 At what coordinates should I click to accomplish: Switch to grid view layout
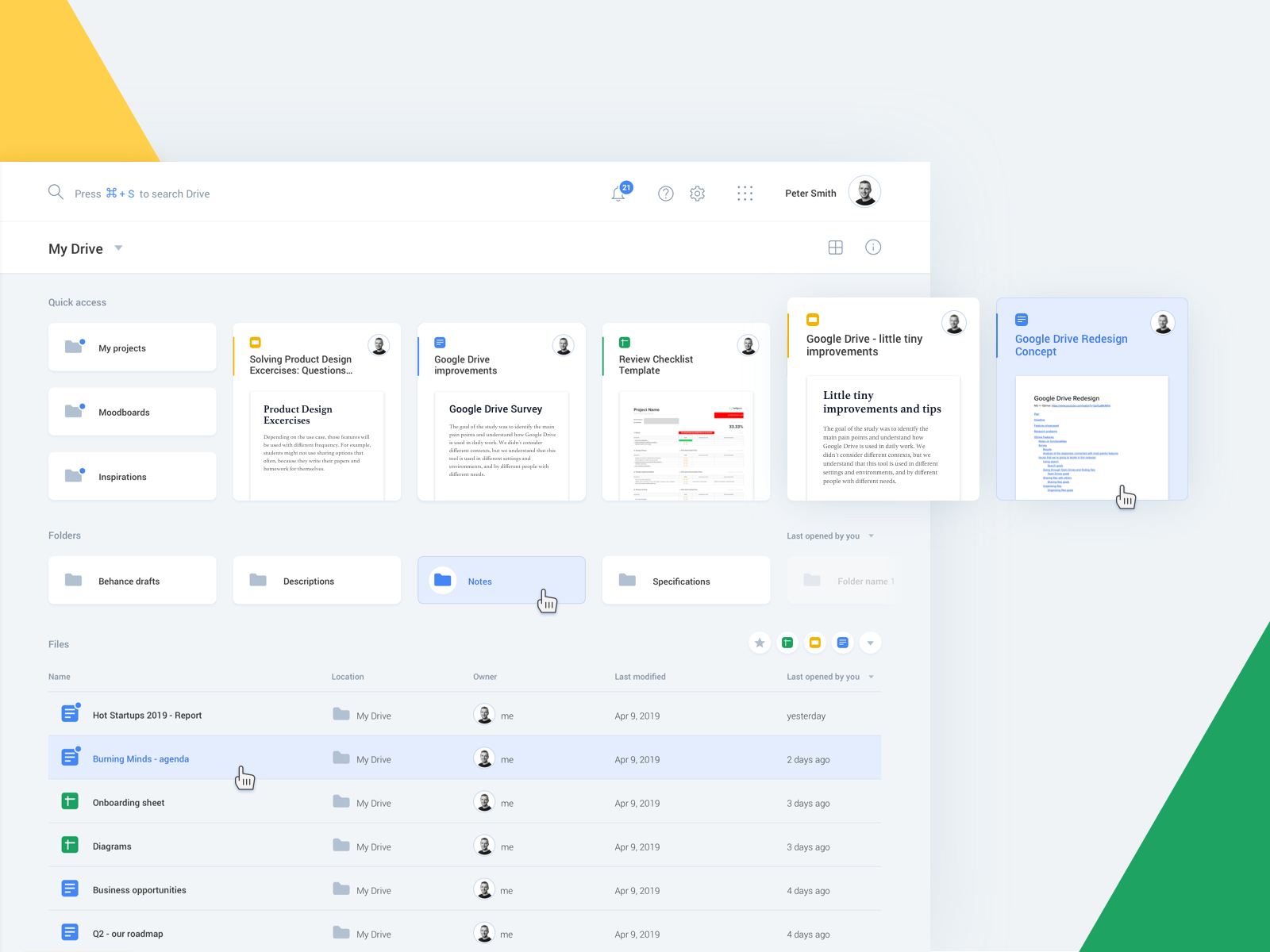835,247
